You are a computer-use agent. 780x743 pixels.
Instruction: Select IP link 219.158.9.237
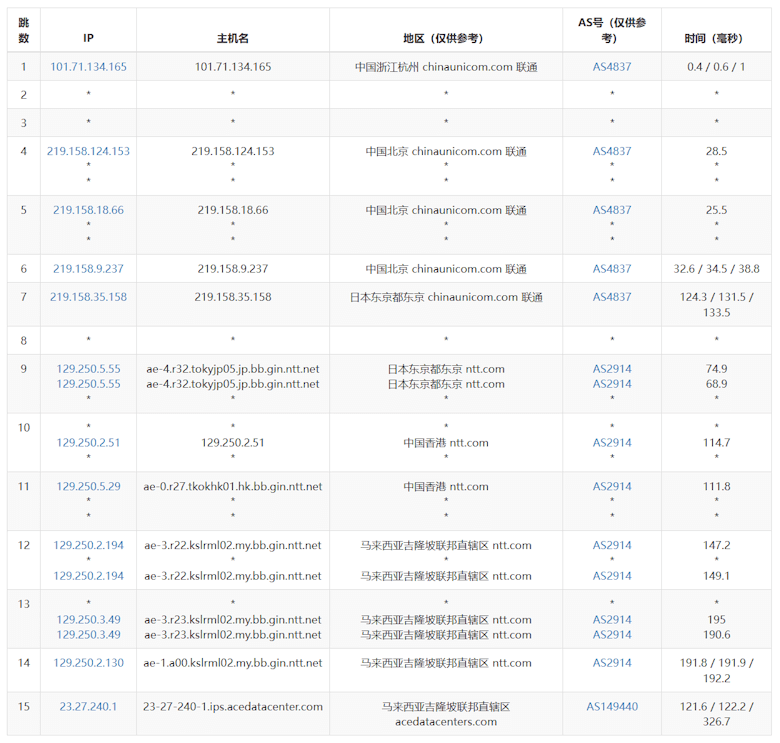point(88,269)
